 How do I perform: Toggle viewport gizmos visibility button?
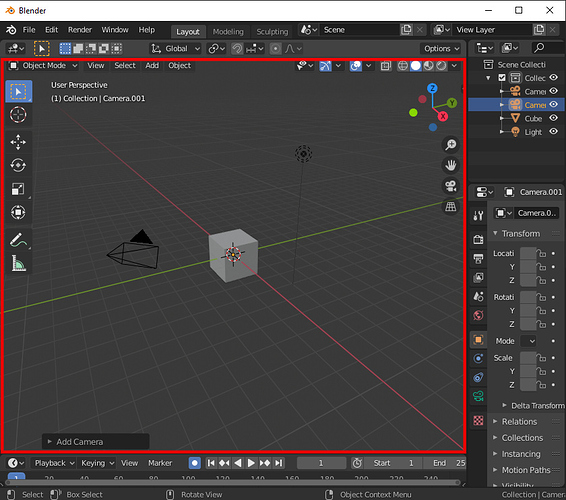325,66
